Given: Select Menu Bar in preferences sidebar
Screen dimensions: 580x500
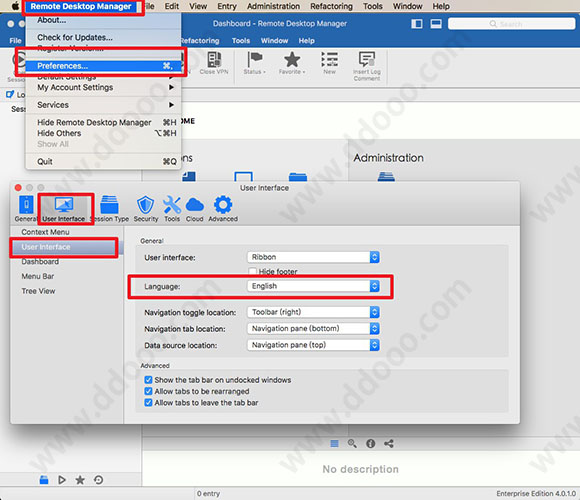Looking at the screenshot, I should [x=38, y=277].
